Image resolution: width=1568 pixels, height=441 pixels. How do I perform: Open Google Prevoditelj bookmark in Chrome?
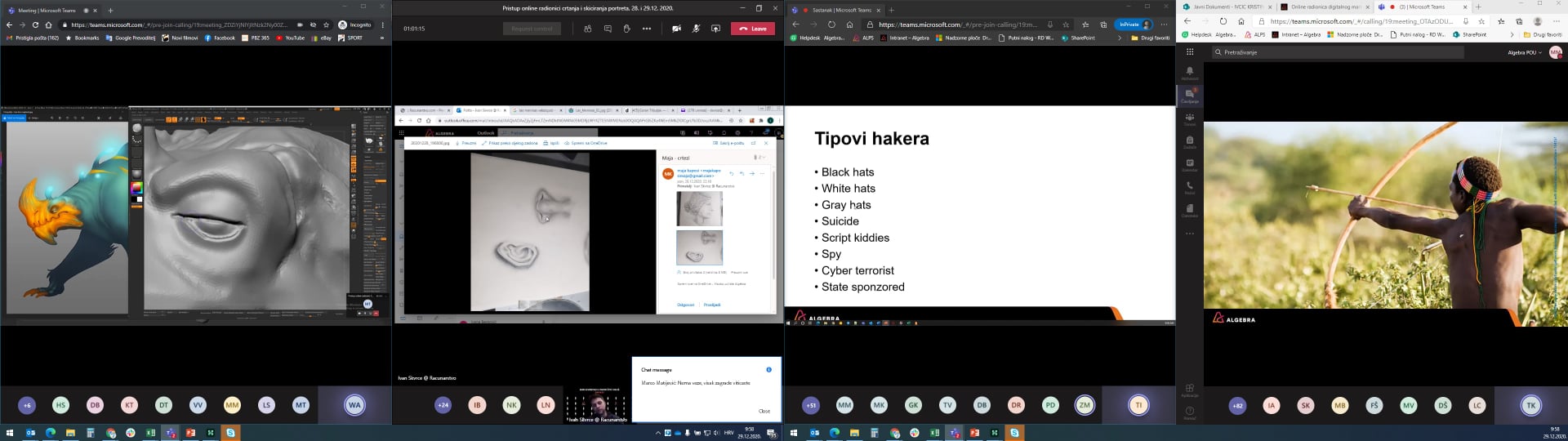coord(131,38)
